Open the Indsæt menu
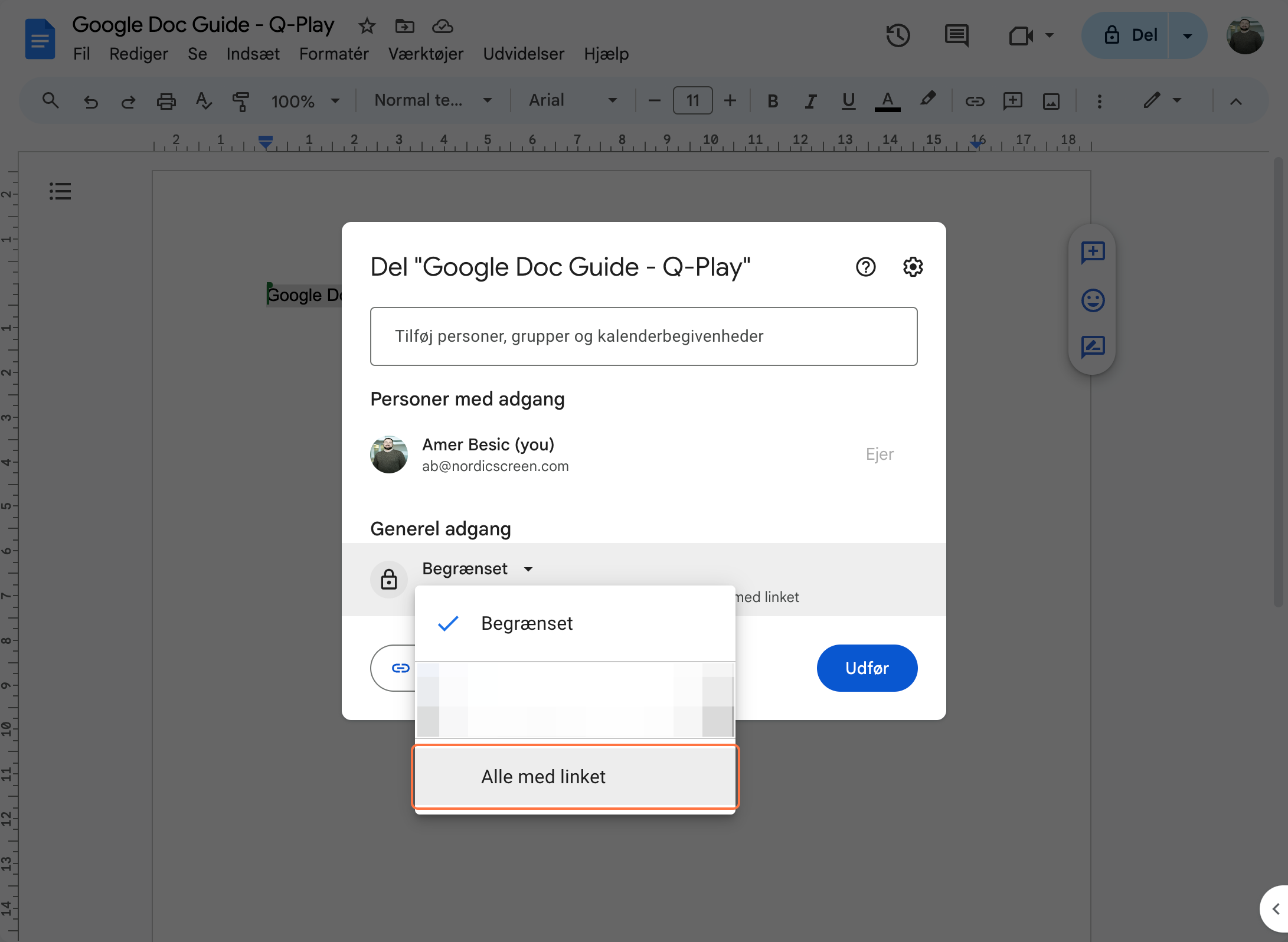 253,54
